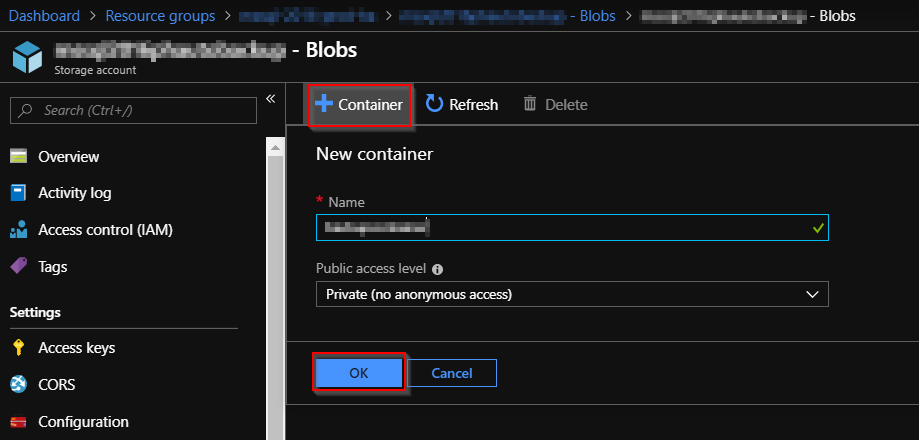The height and width of the screenshot is (440, 919).
Task: Click the Delete toolbar button
Action: [555, 104]
